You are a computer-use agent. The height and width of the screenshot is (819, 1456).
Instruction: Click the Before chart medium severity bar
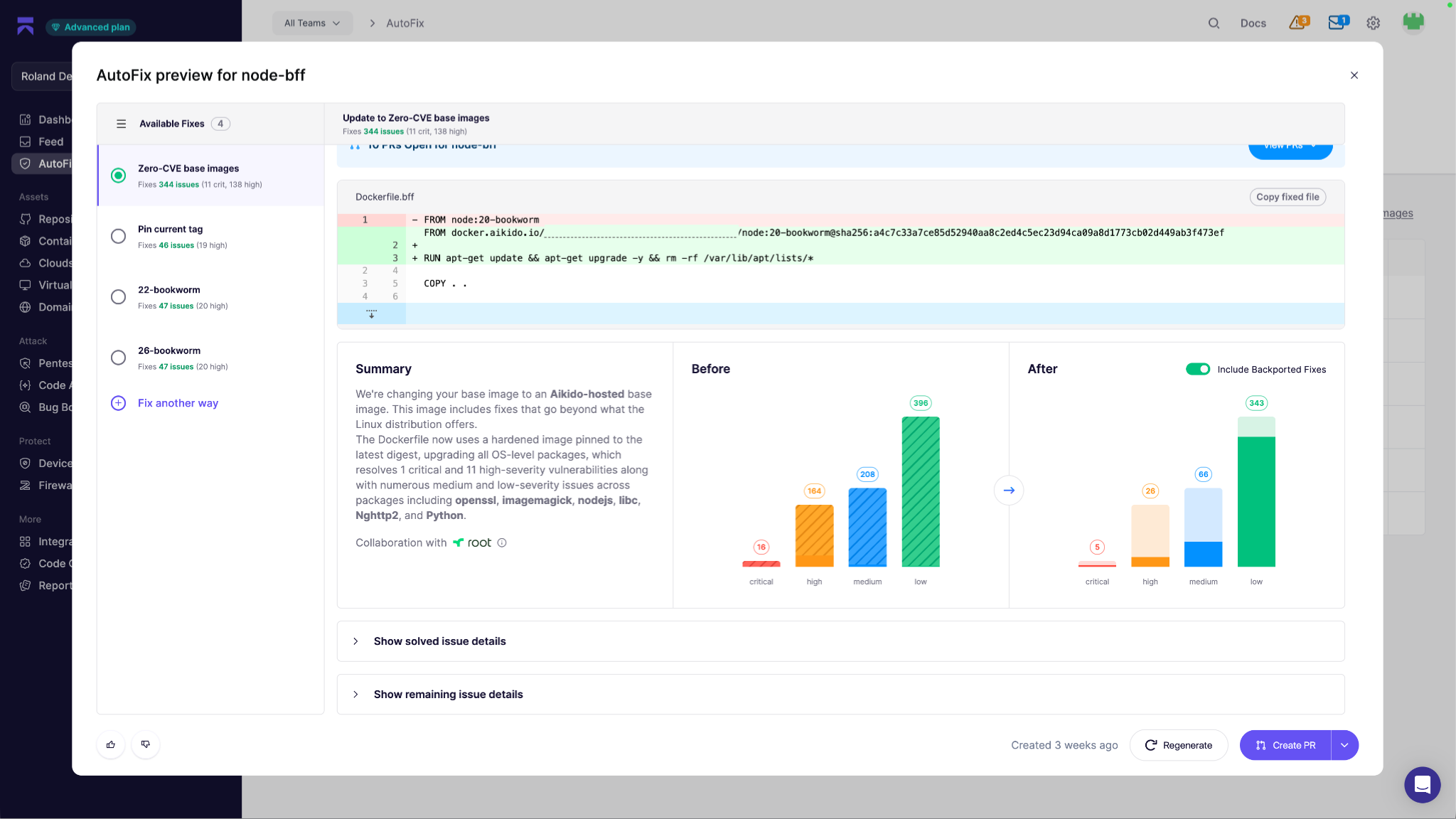(x=867, y=528)
